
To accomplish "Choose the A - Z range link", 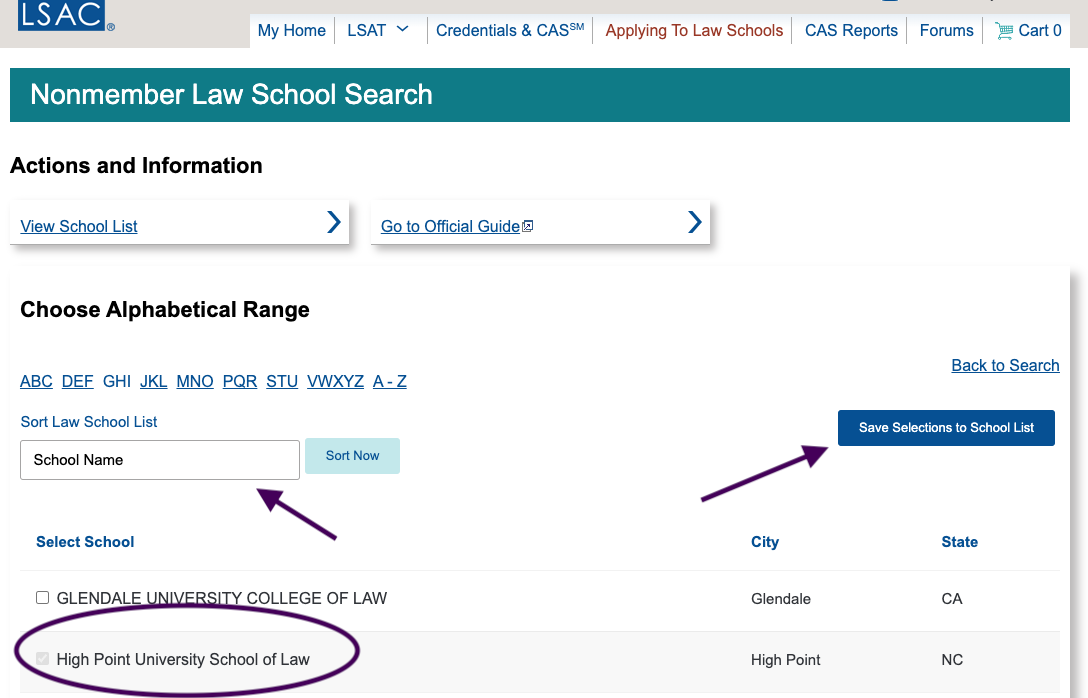I will (x=389, y=381).
